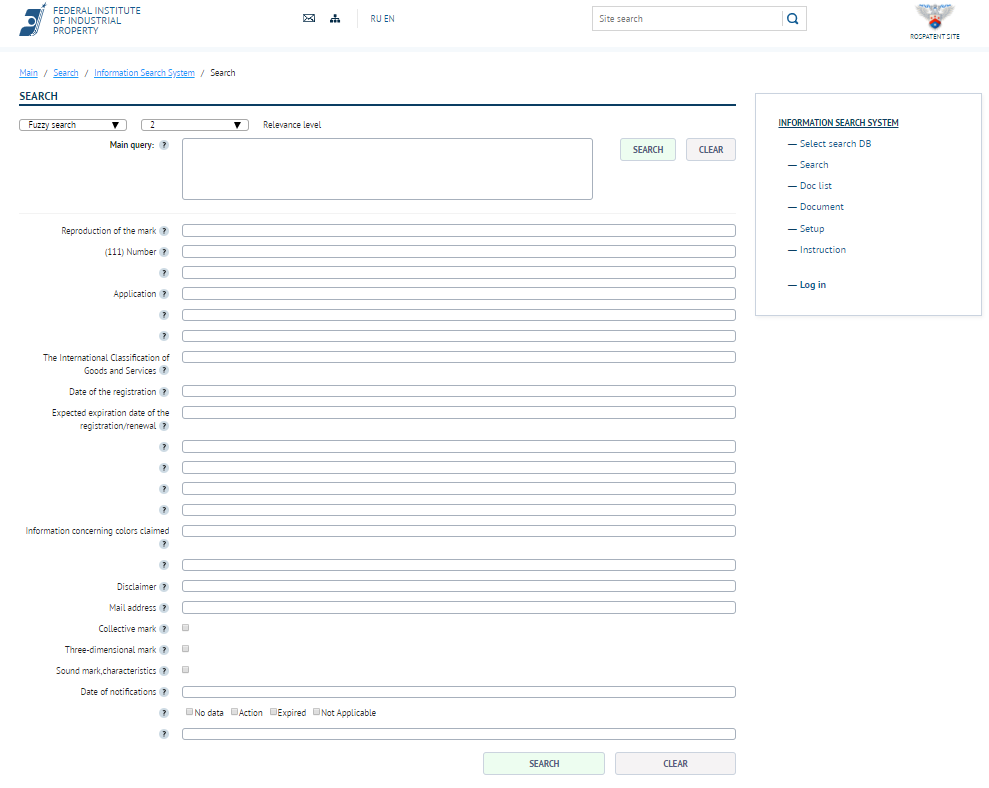Viewport: 989px width, 788px height.
Task: Click the Search button beside Main query
Action: tap(648, 150)
